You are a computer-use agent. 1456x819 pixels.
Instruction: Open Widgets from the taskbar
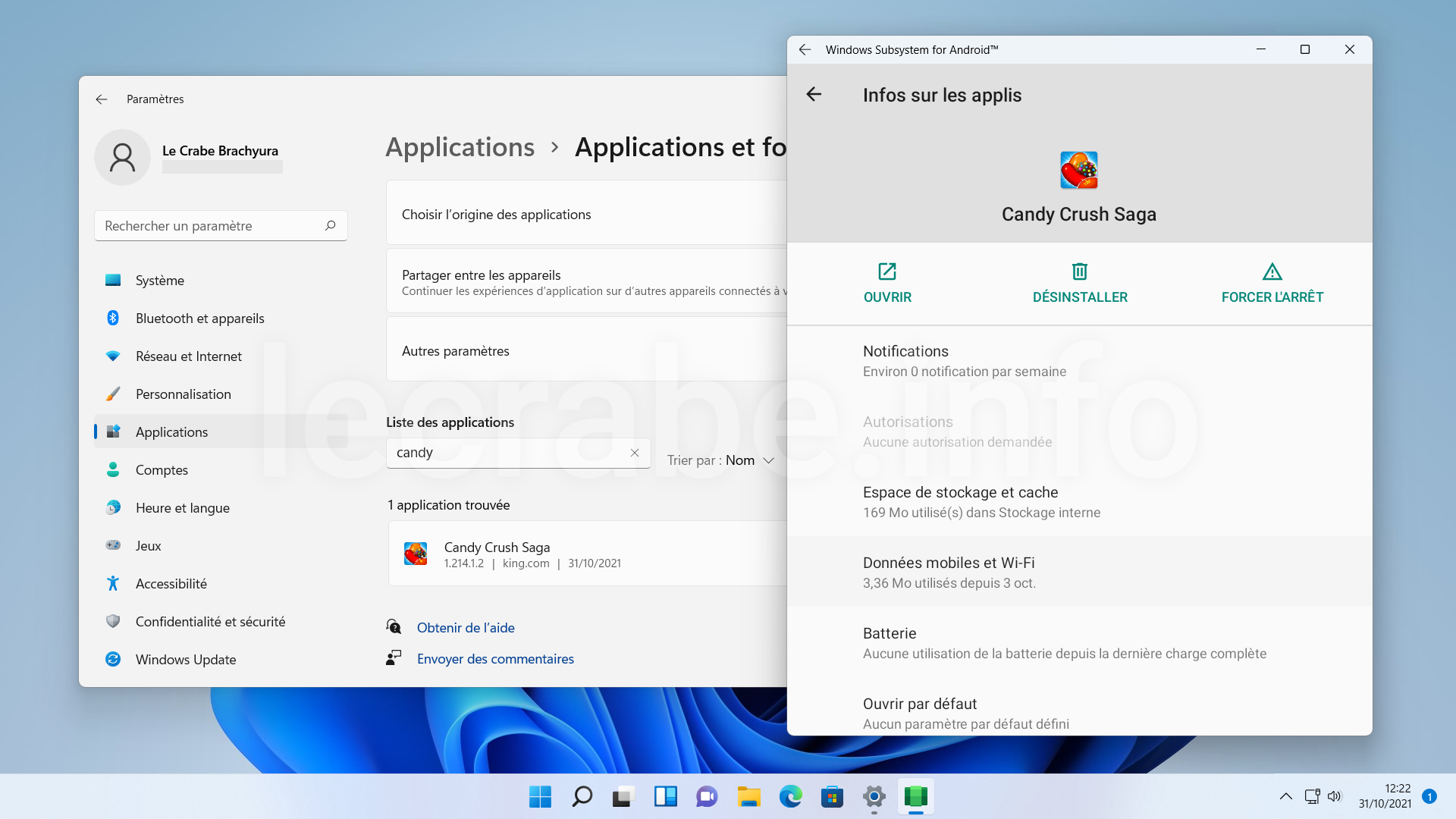(665, 796)
